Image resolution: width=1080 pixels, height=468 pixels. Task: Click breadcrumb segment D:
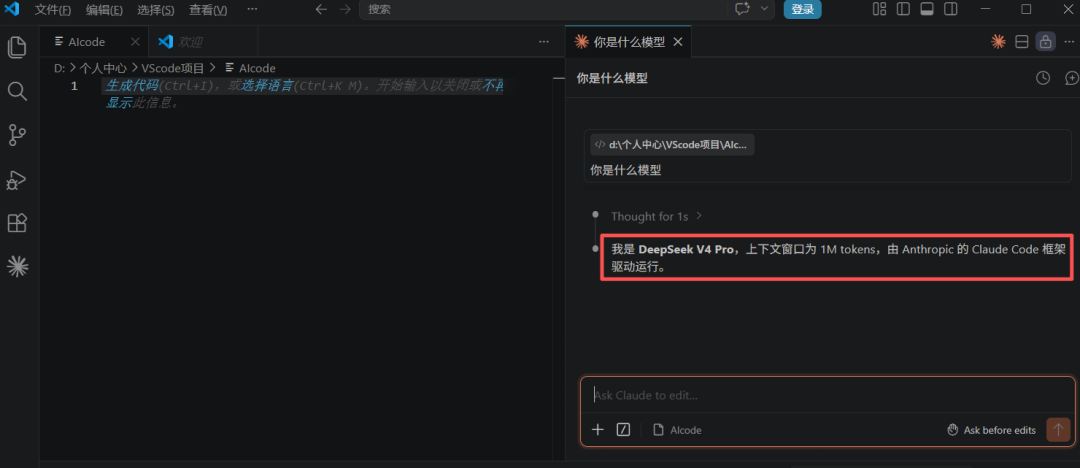(x=59, y=68)
